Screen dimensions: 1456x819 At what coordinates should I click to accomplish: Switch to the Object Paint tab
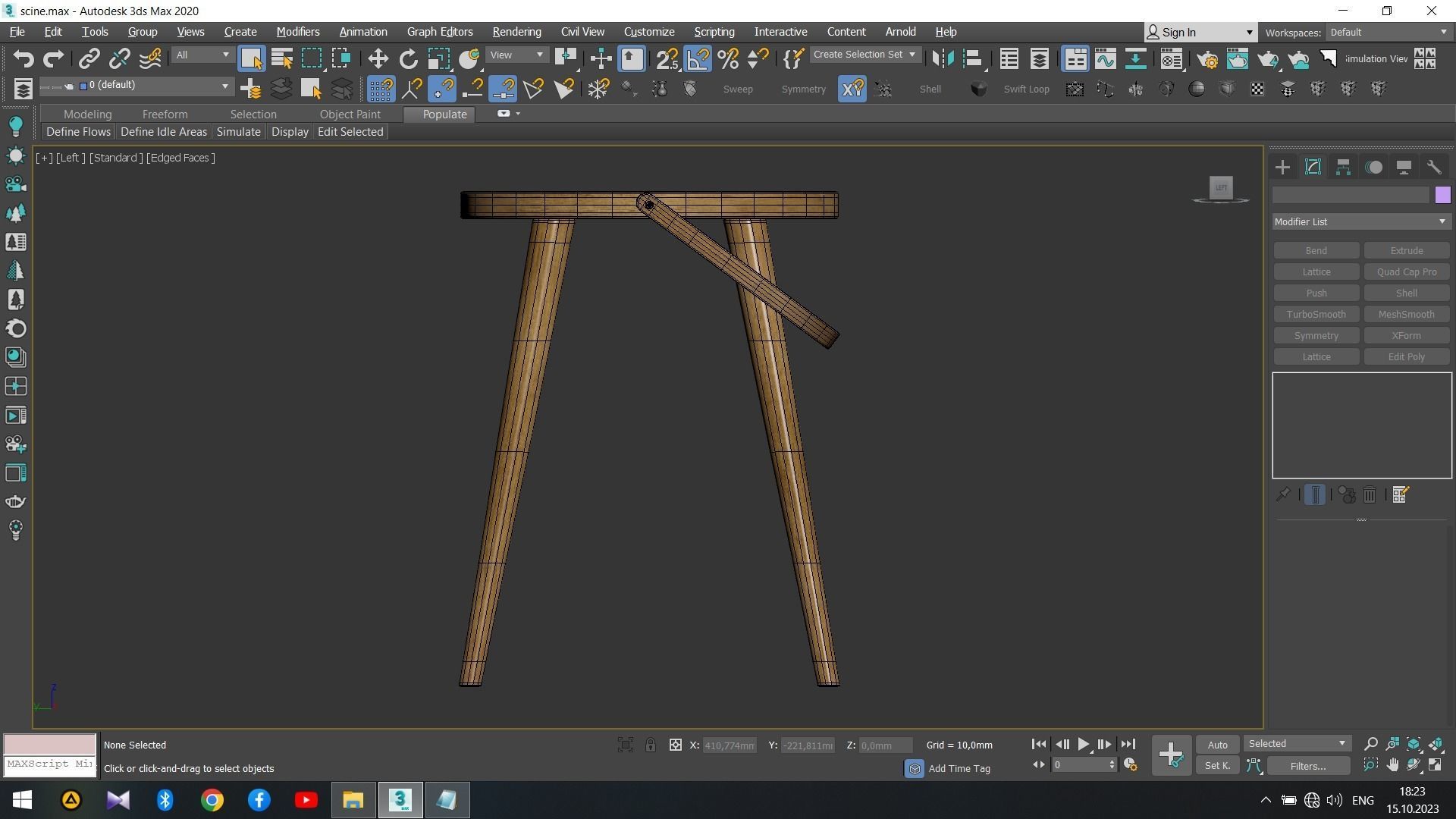(x=350, y=115)
